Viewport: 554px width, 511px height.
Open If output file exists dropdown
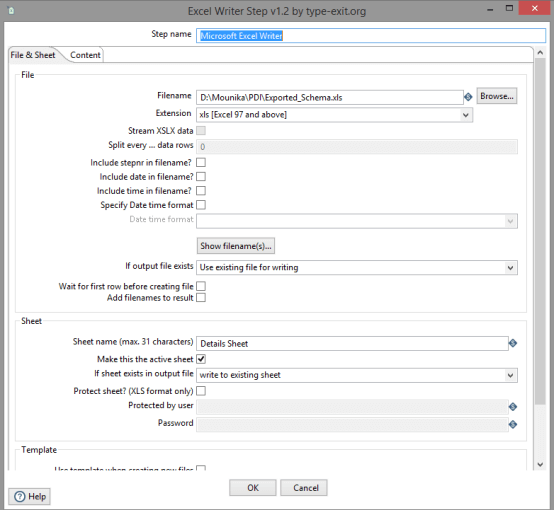coord(510,268)
